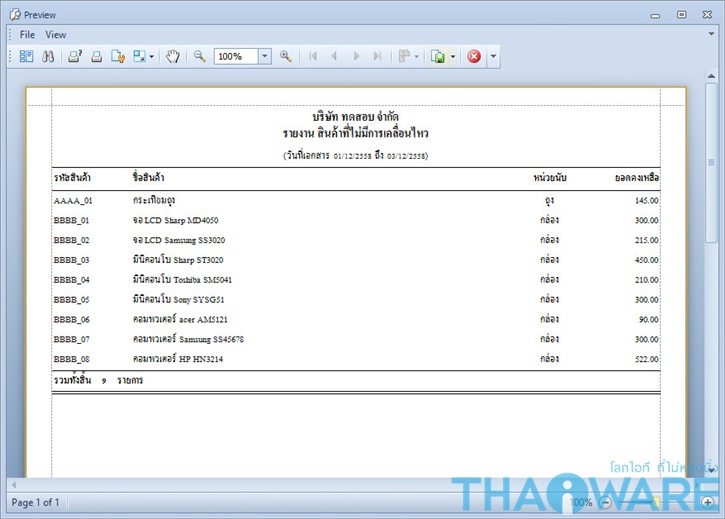725x519 pixels.
Task: Go to the next page
Action: (356, 56)
